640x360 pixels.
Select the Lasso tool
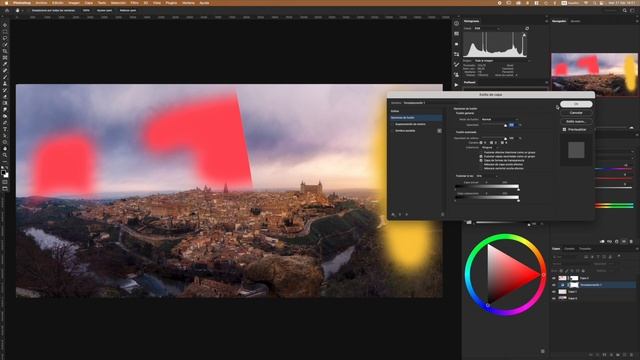[5, 38]
